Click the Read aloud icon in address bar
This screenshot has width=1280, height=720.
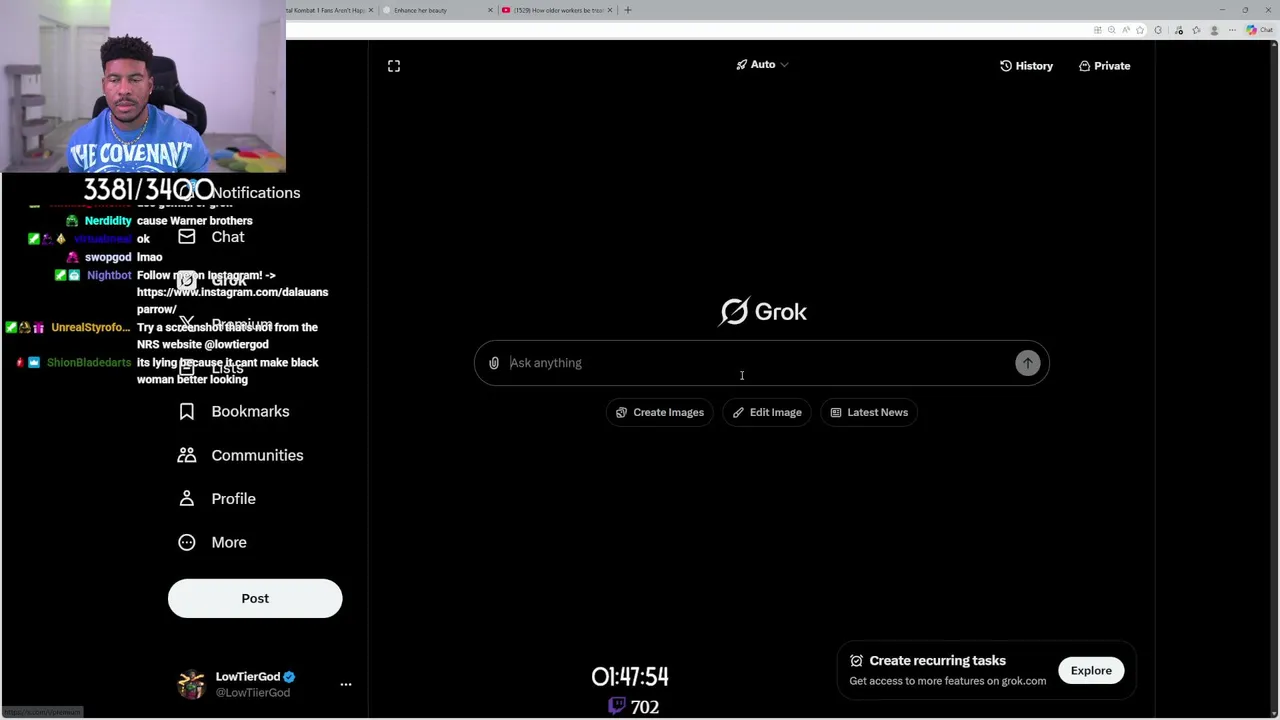point(1126,30)
